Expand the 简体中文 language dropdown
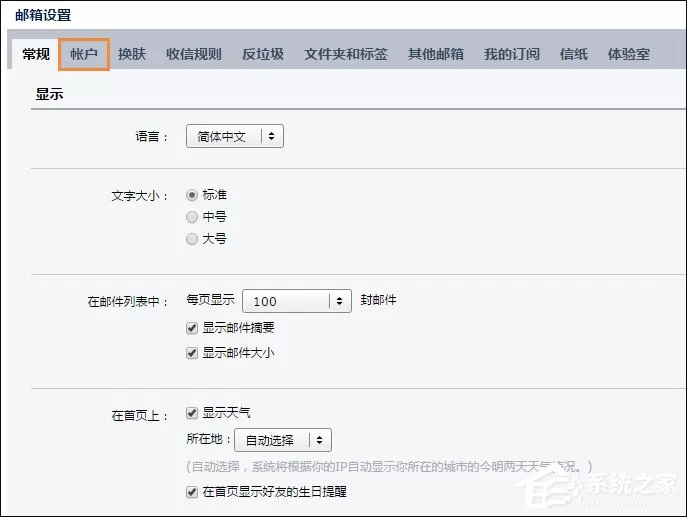Viewport: 687px width, 517px height. point(235,136)
